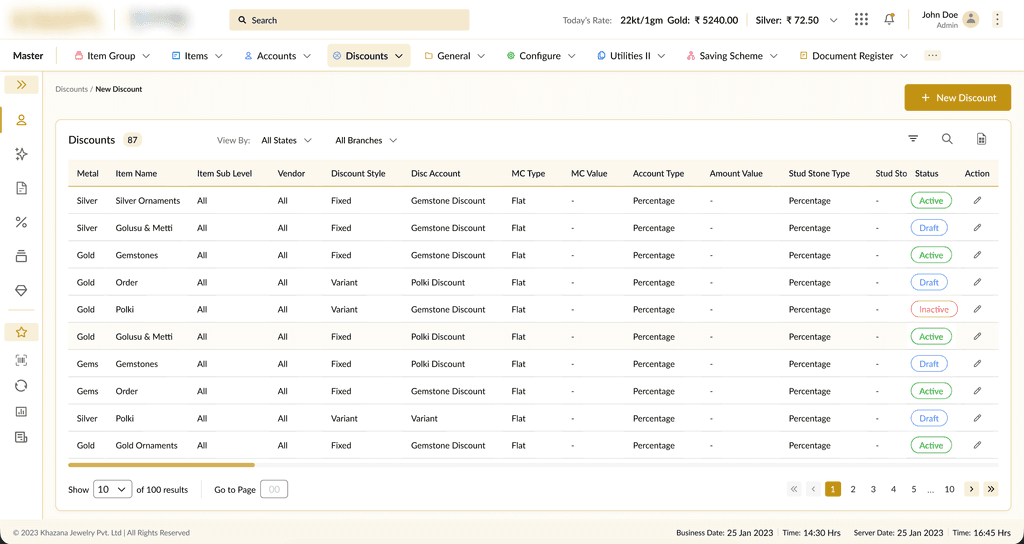This screenshot has width=1024, height=544.
Task: Open Item Group menu
Action: pyautogui.click(x=112, y=56)
